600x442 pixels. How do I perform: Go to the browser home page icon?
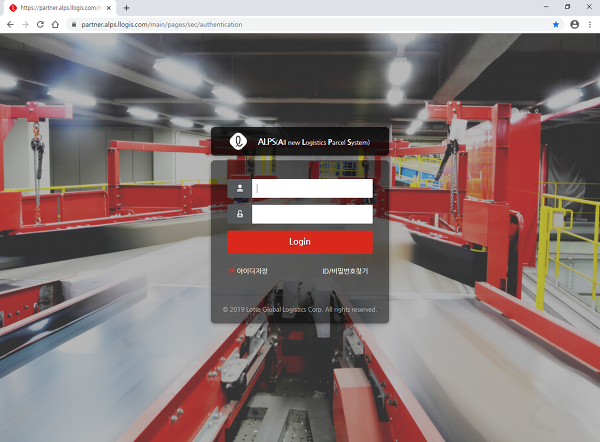point(55,24)
